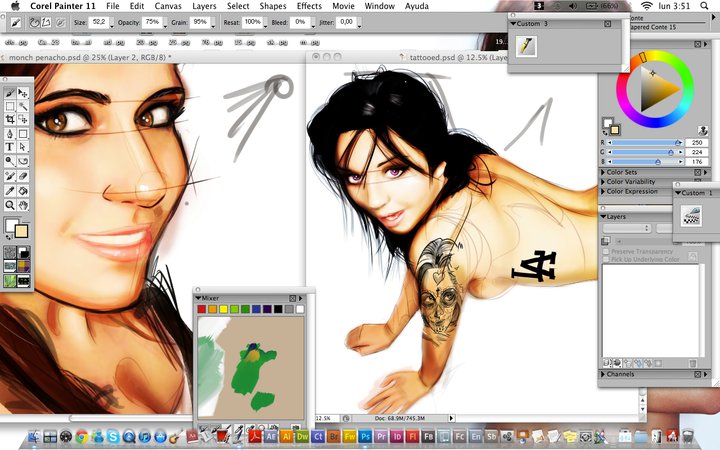Screen dimensions: 720x450
Task: Open the Canvas menu
Action: tap(168, 6)
